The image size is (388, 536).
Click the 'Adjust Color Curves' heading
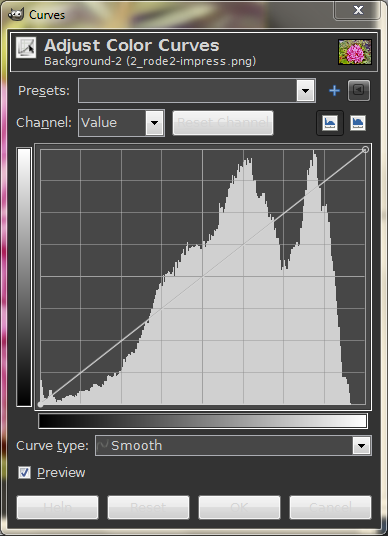coord(132,45)
